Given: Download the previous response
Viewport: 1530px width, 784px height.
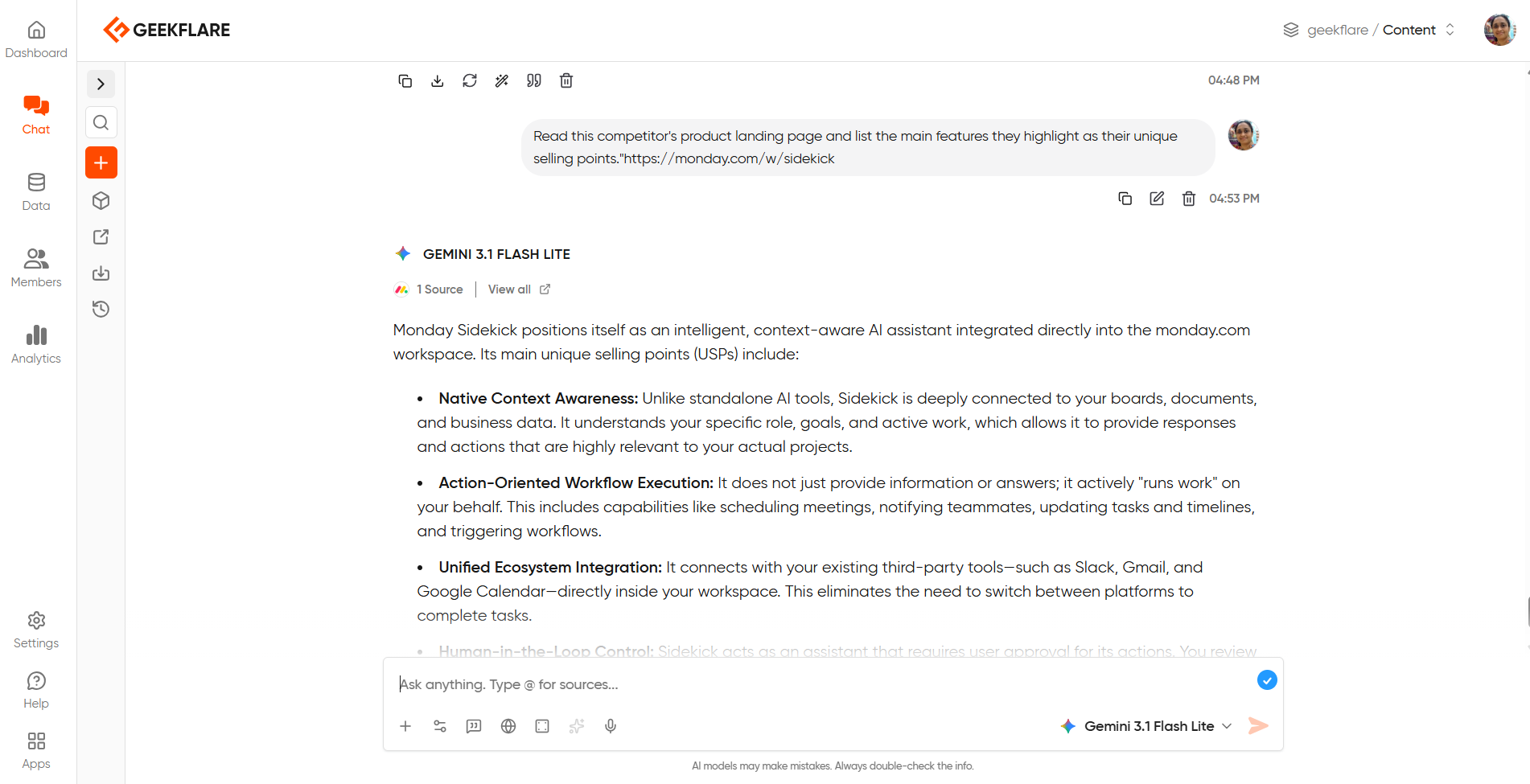Looking at the screenshot, I should [438, 80].
